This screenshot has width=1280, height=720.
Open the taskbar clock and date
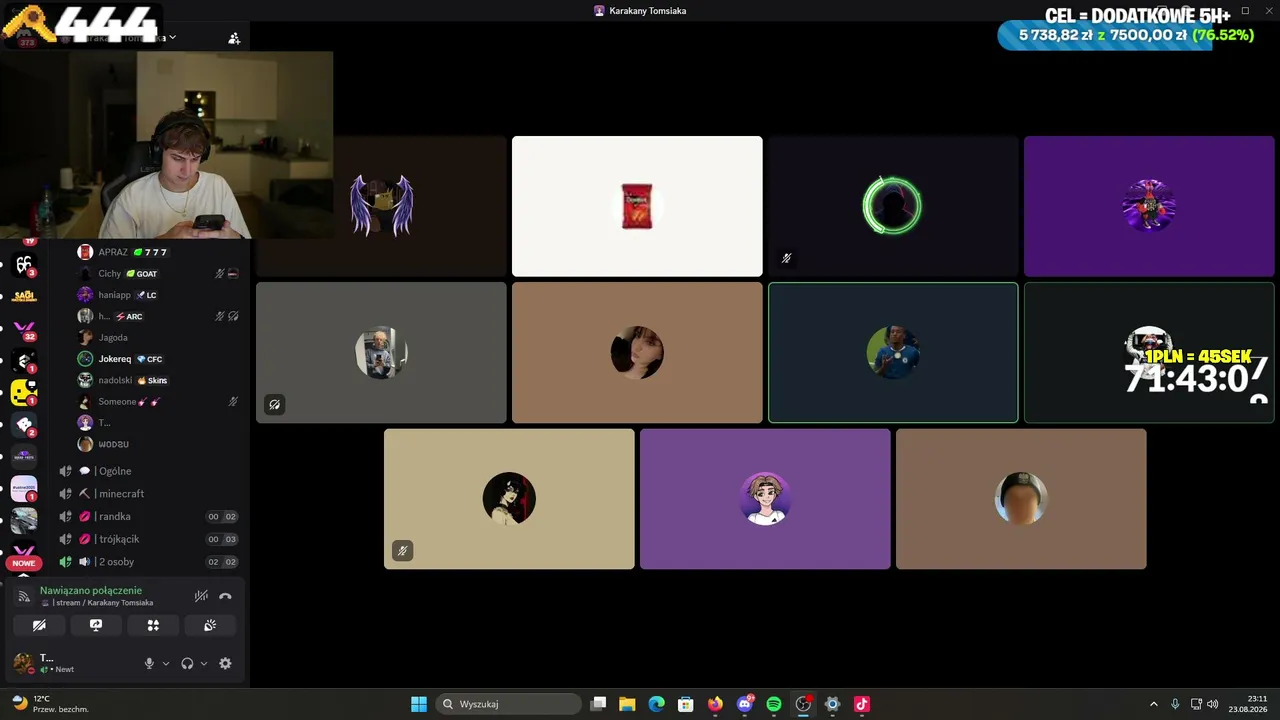(x=1248, y=704)
